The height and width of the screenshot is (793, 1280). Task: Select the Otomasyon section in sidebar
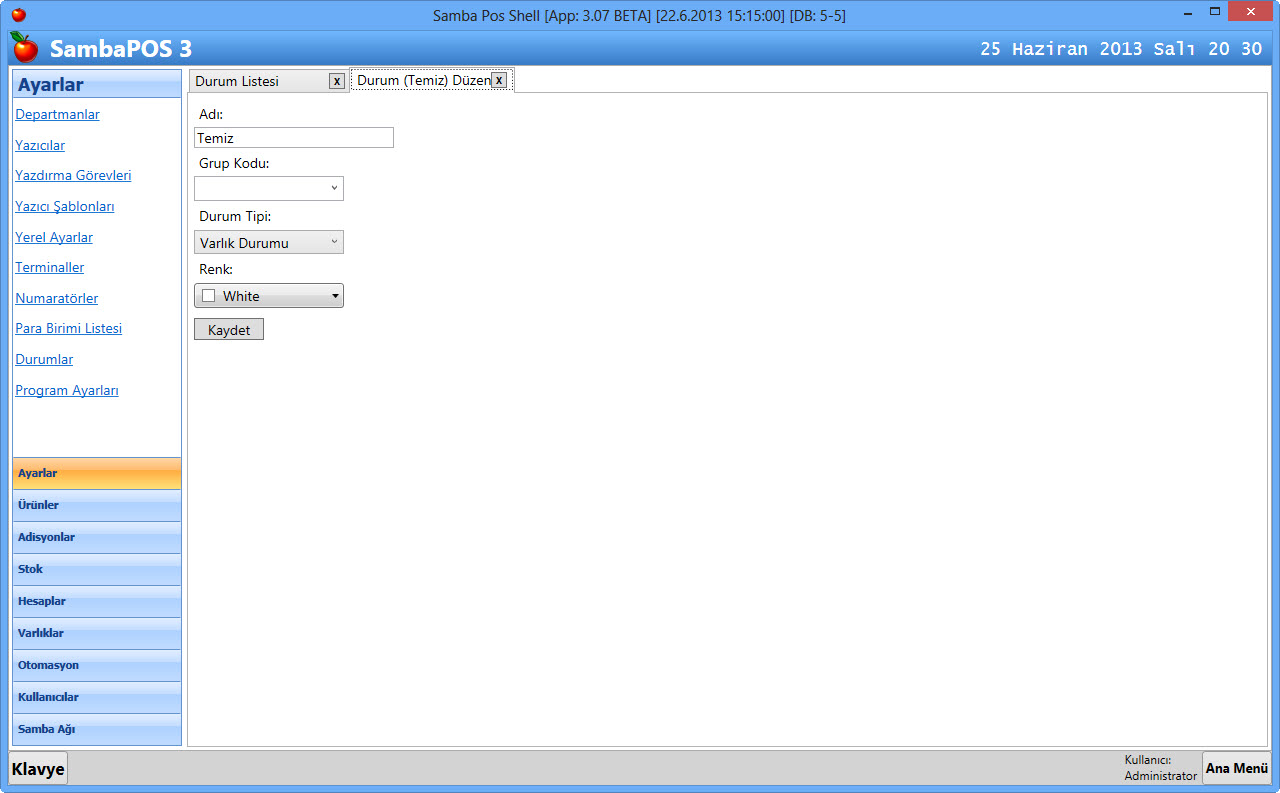click(x=96, y=665)
